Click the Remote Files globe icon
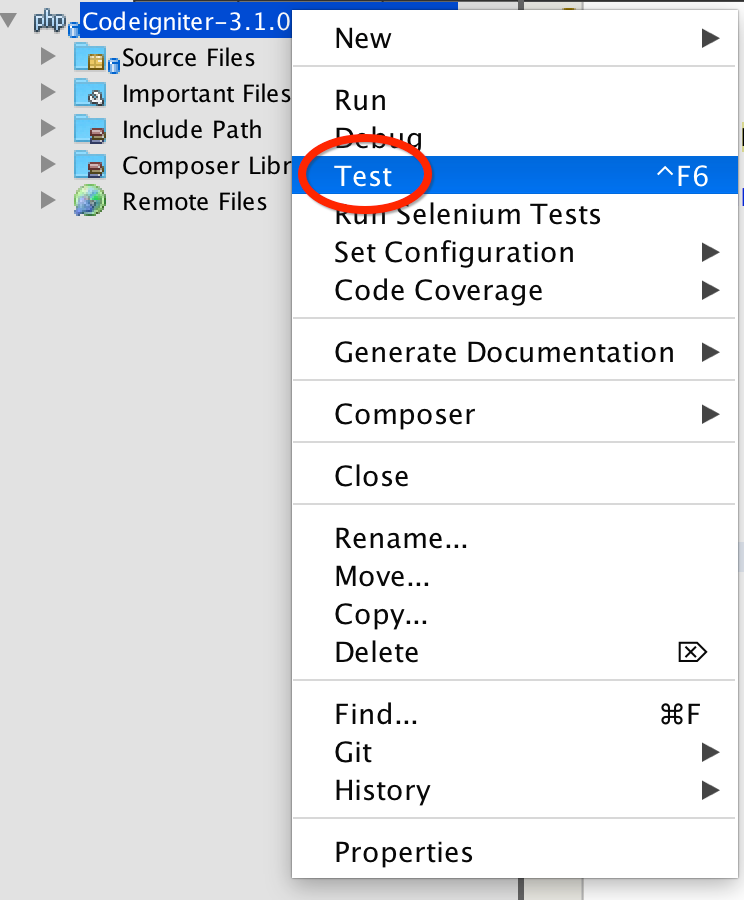 point(90,201)
